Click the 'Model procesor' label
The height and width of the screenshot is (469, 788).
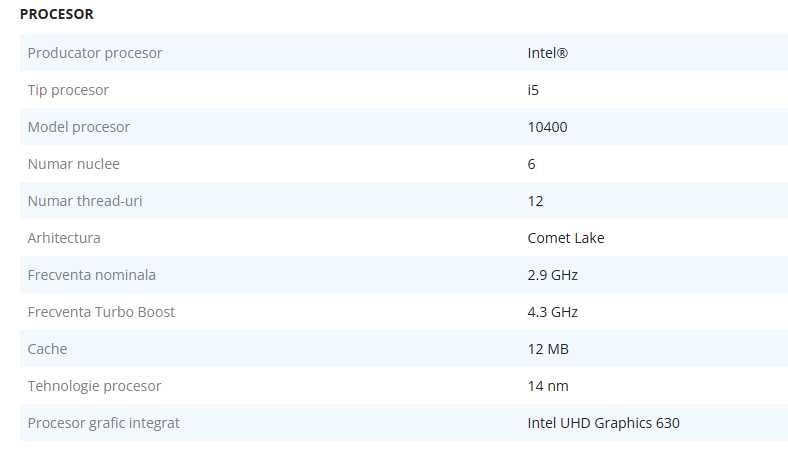[79, 127]
